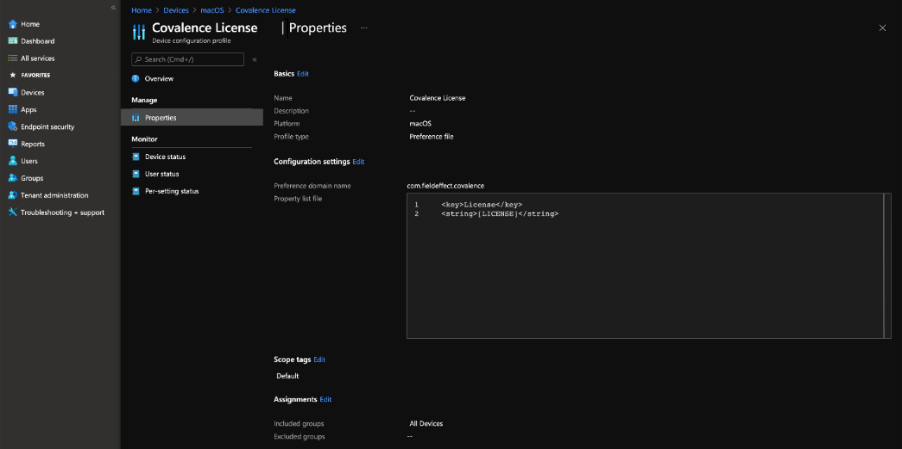Click the Per-setting status icon
The height and width of the screenshot is (449, 902).
[136, 191]
